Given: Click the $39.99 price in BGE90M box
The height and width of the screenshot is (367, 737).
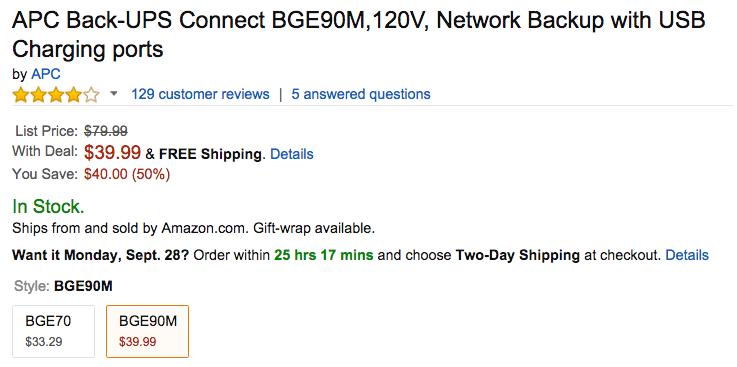Looking at the screenshot, I should click(137, 342).
